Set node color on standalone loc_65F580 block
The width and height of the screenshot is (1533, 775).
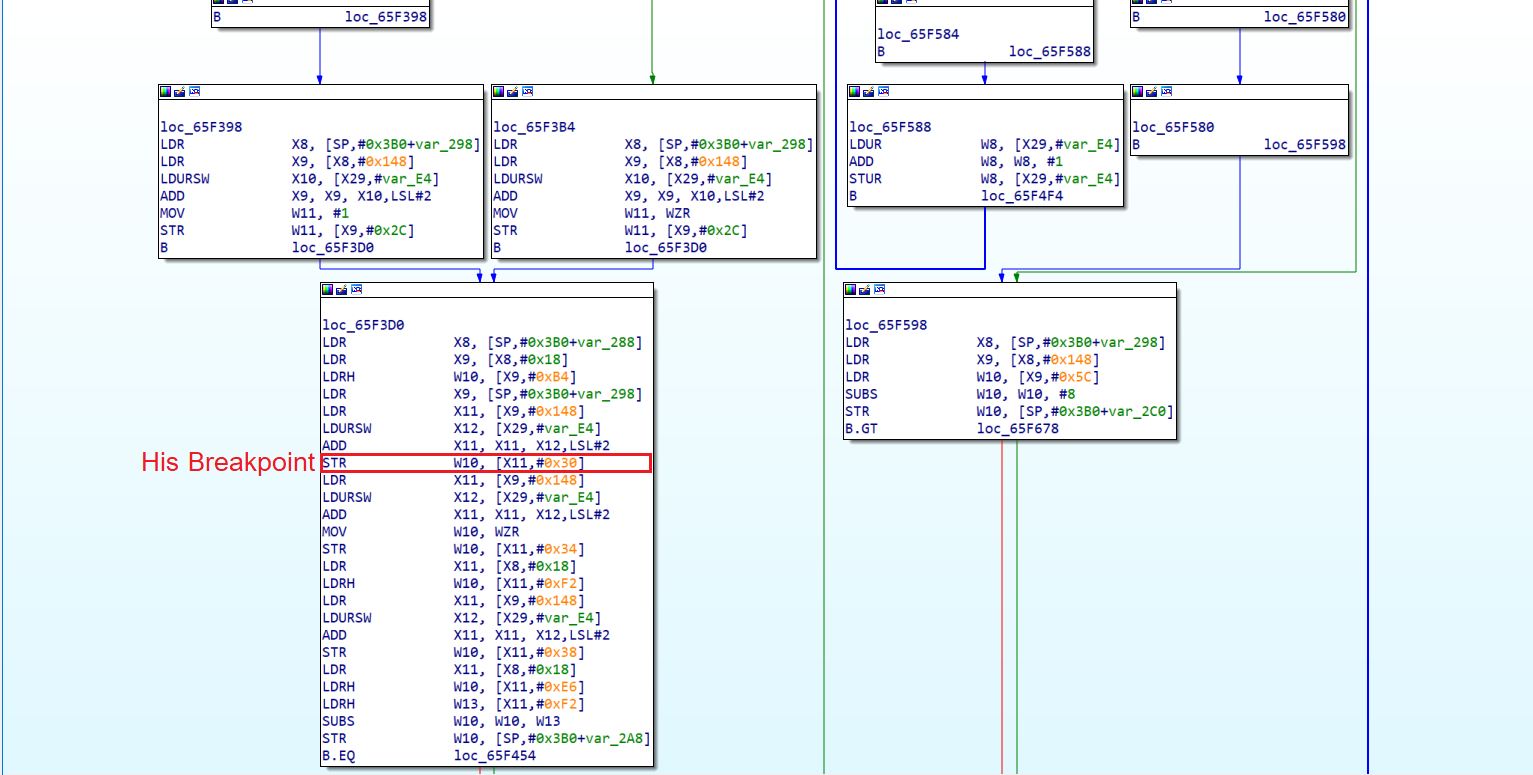[x=1138, y=91]
